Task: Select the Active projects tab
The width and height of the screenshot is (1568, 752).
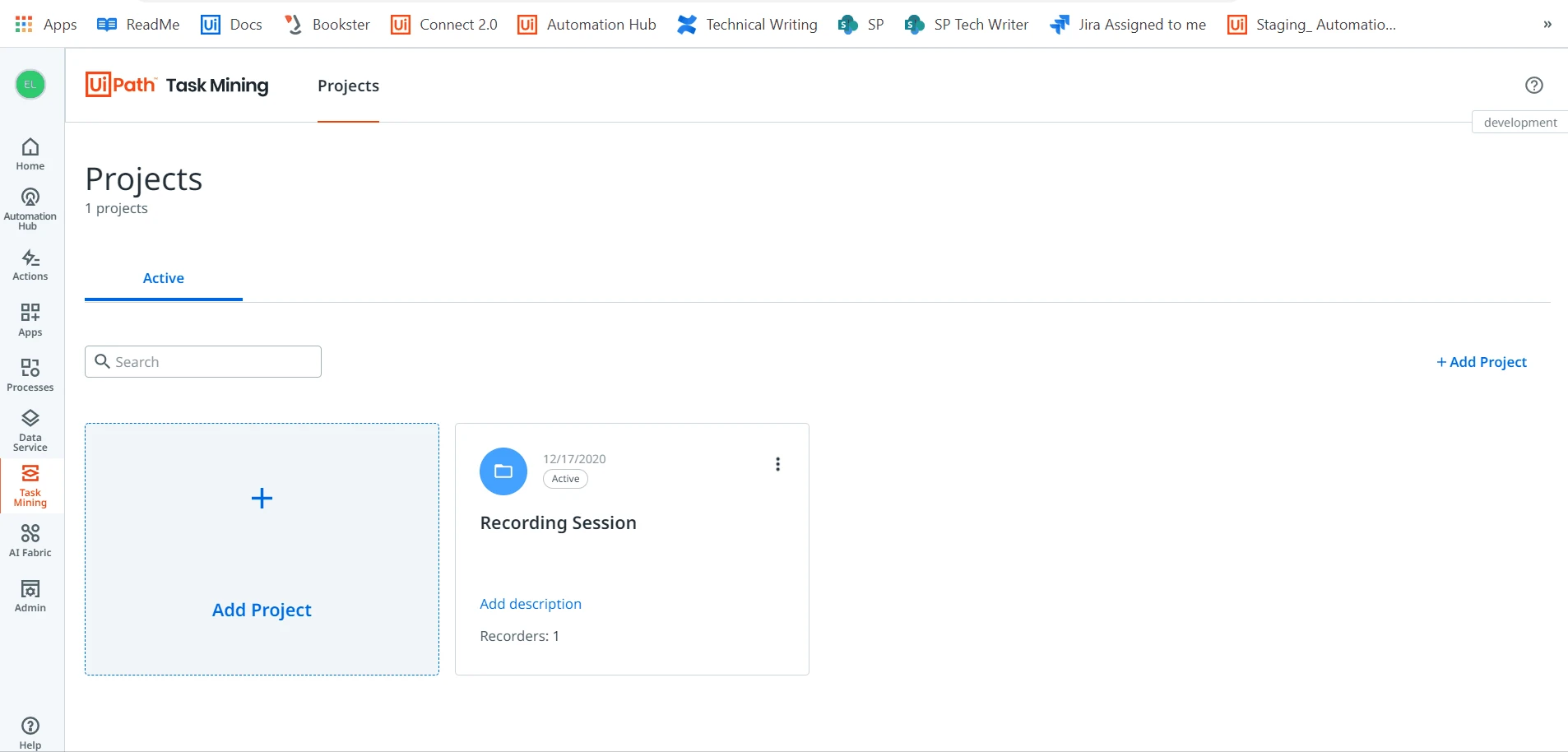Action: coord(164,278)
